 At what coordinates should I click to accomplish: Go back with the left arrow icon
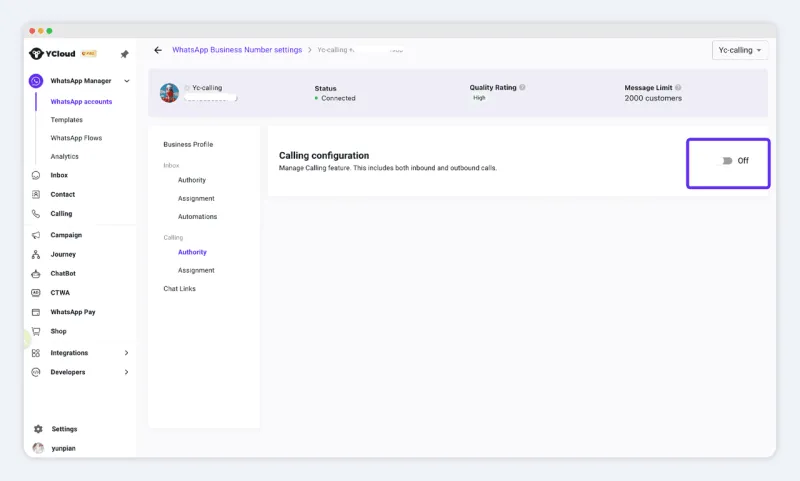[x=158, y=50]
